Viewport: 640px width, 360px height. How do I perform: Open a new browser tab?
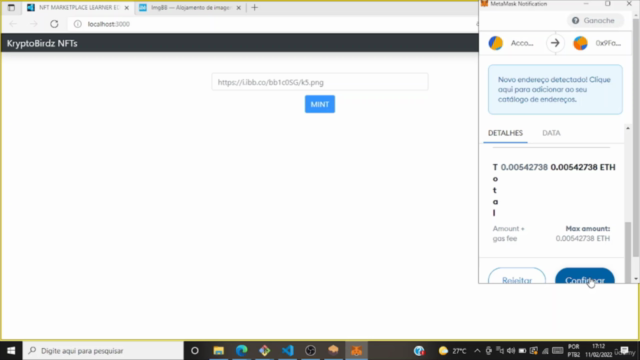pyautogui.click(x=255, y=7)
